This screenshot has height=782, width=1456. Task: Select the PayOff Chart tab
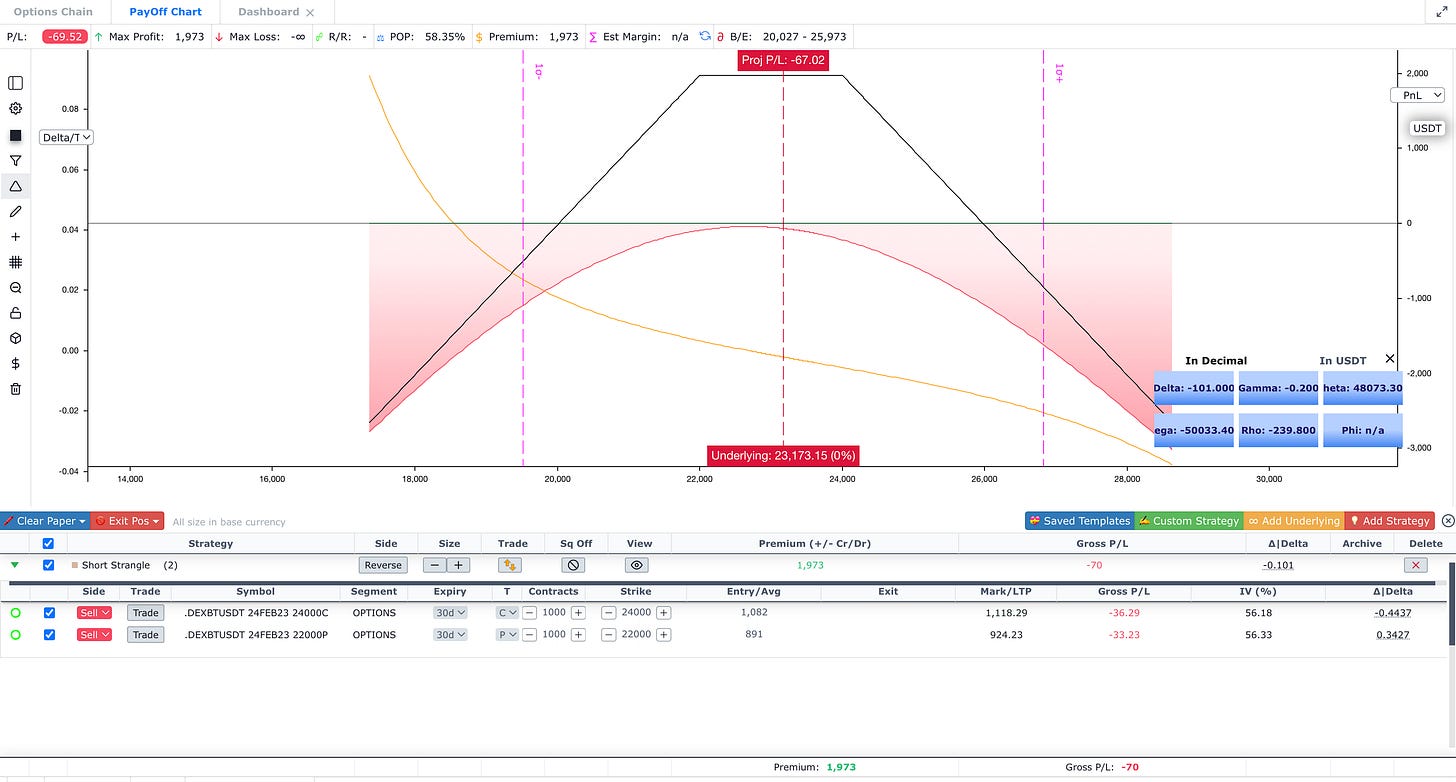tap(165, 12)
